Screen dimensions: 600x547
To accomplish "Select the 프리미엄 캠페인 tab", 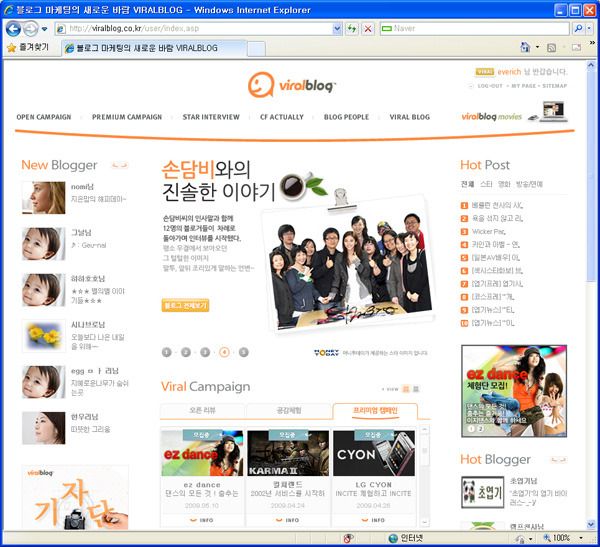I will (375, 411).
